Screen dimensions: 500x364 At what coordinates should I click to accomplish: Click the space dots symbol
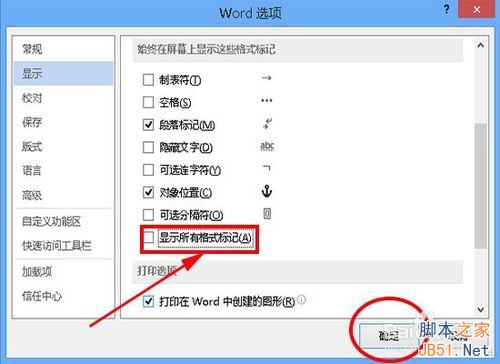[267, 100]
